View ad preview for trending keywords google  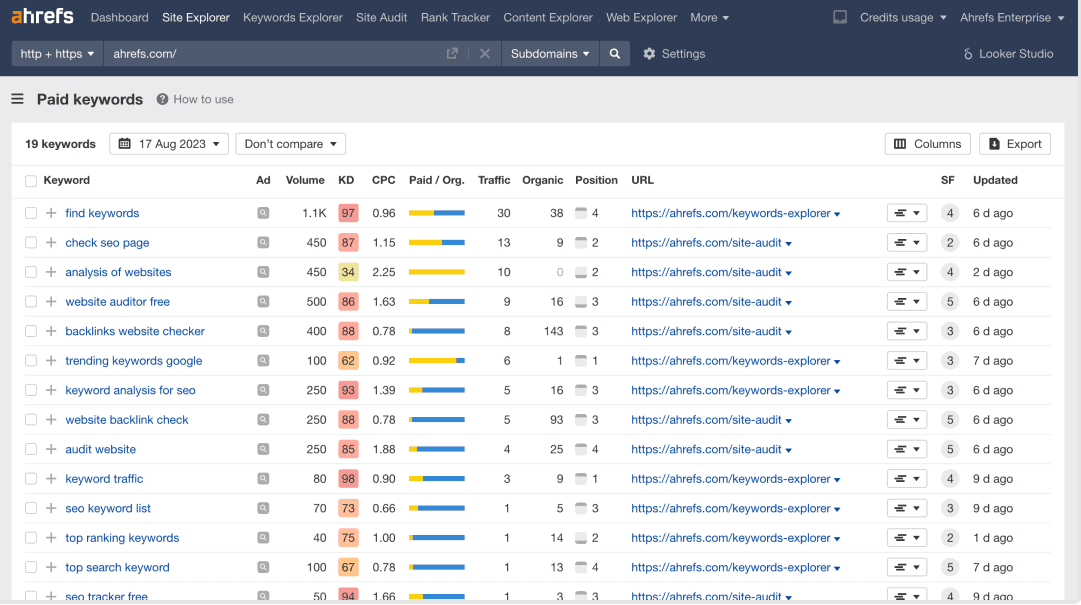(263, 360)
